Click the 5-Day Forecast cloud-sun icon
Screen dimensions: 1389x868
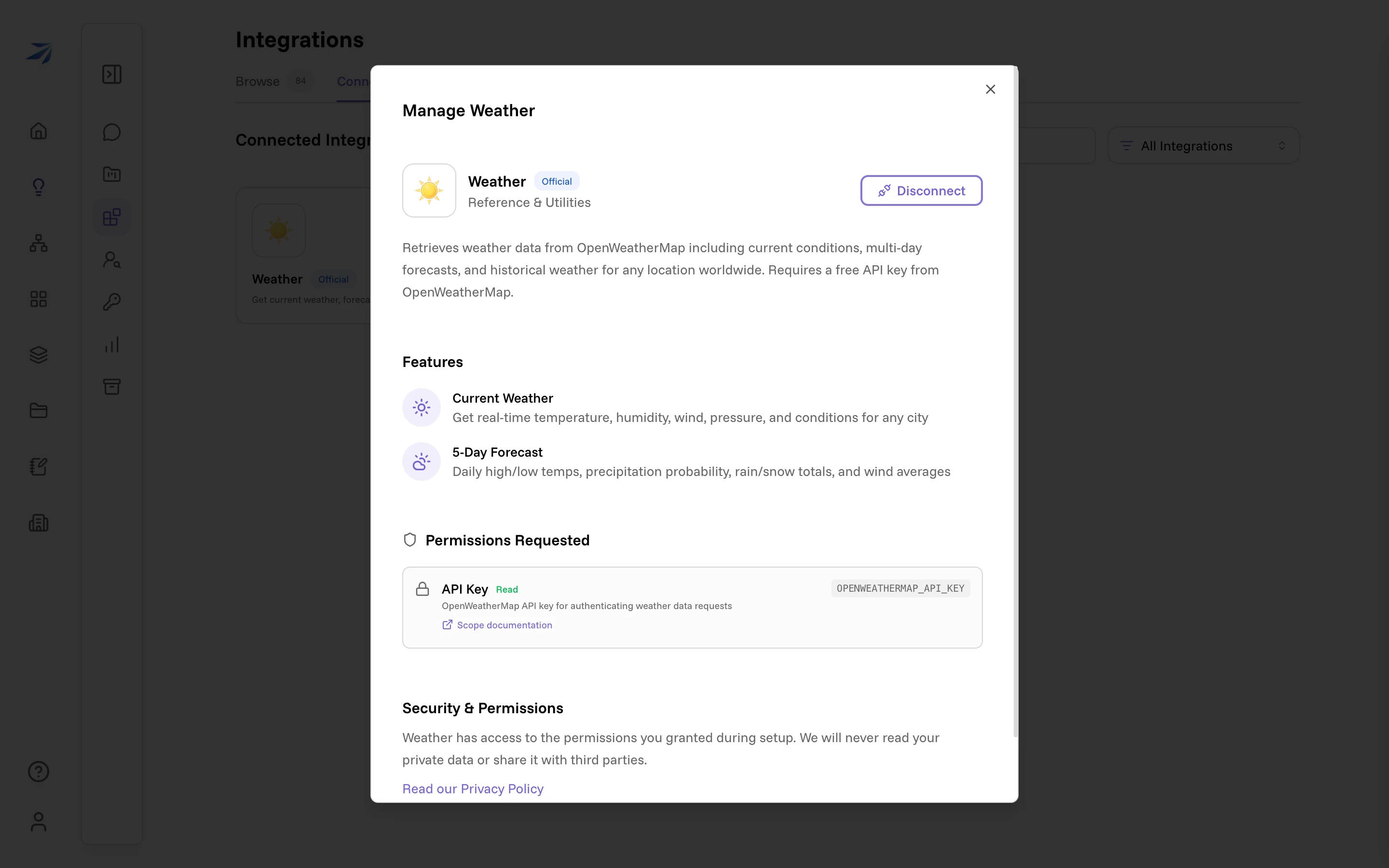click(422, 461)
